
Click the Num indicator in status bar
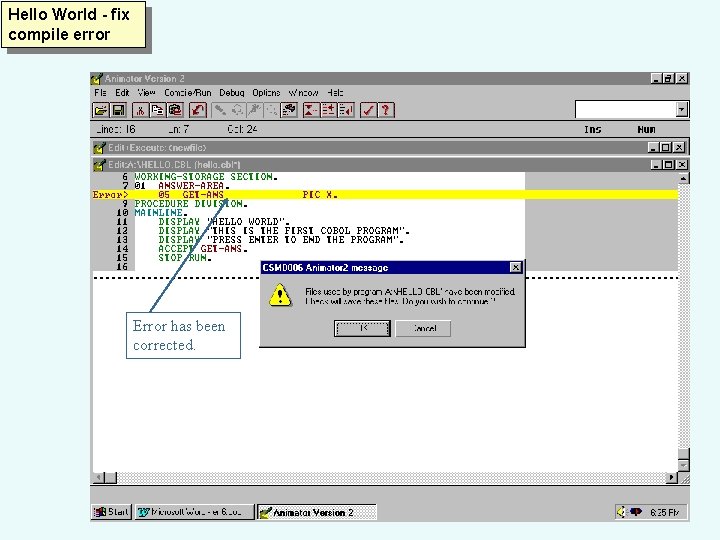point(646,129)
